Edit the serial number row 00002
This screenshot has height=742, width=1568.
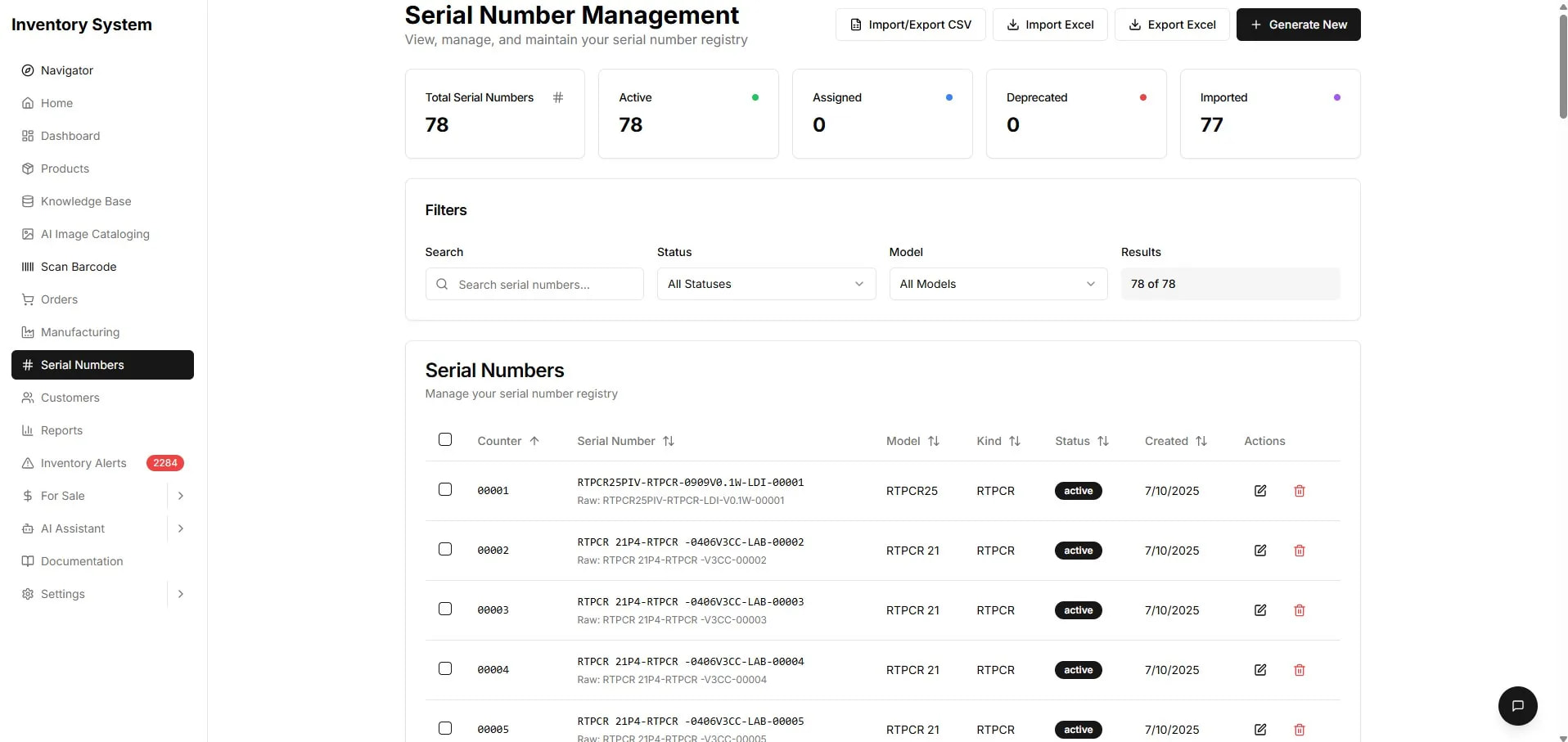coord(1260,551)
